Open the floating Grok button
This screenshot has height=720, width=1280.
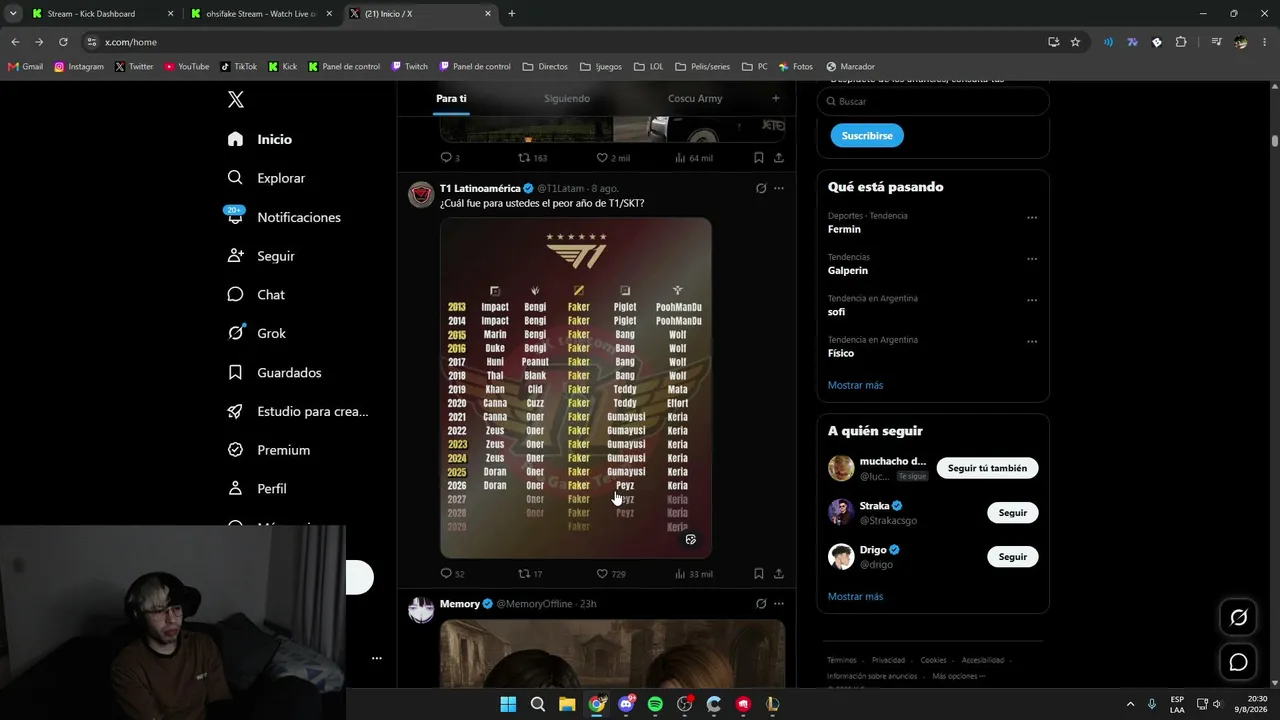coord(1238,618)
